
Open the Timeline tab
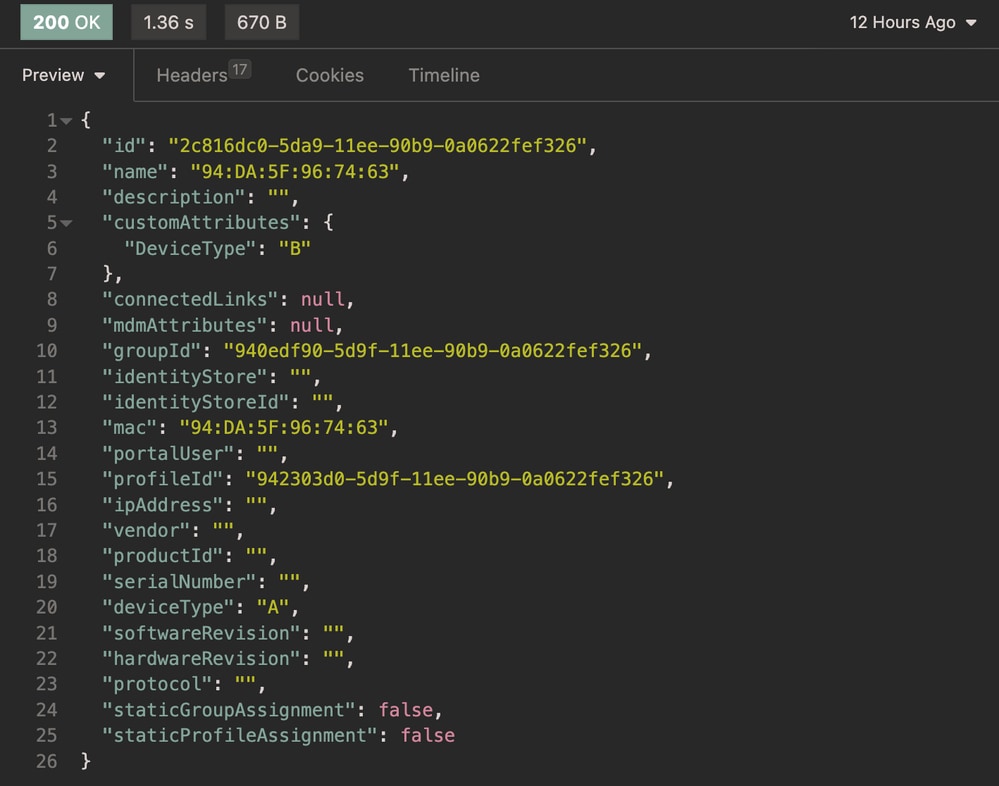[444, 76]
